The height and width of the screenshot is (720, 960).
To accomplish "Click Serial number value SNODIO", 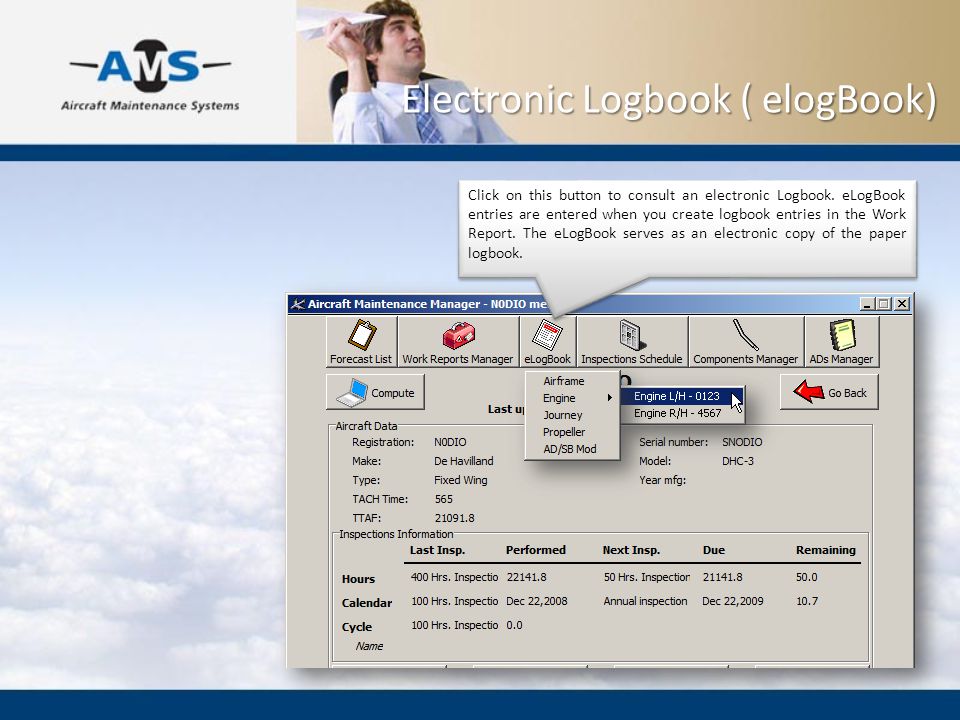I will point(742,442).
